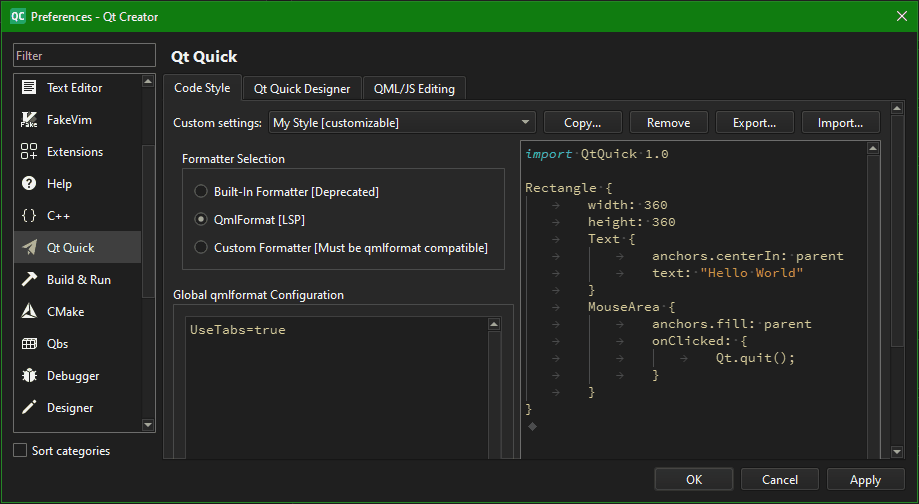Open the QML/JS Editing tab
919x504 pixels.
tap(414, 88)
